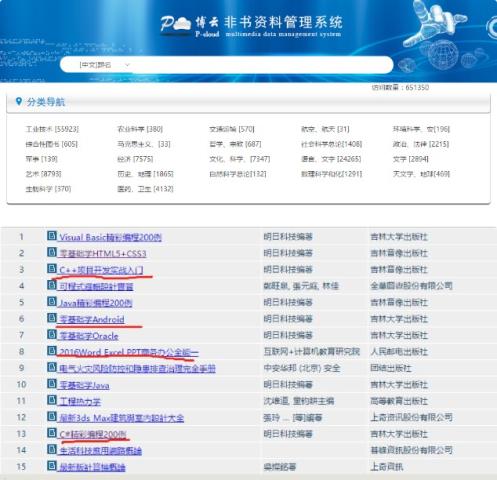Open the category with [605] count
Viewport: 497px width, 480px height.
pos(52,144)
